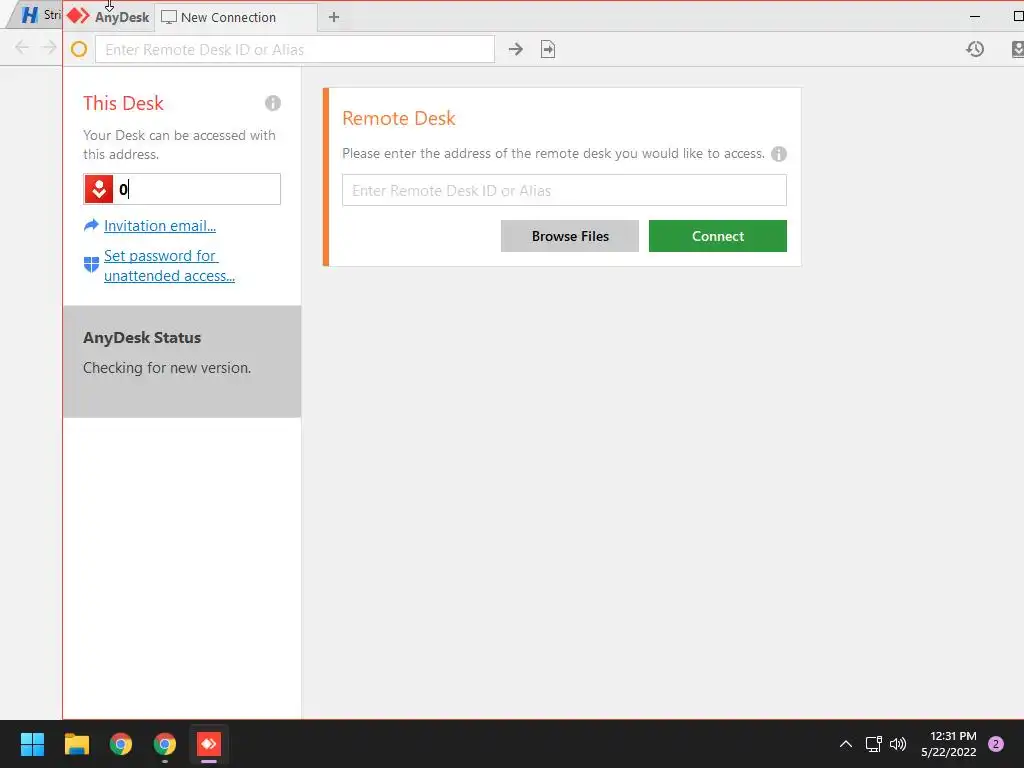Click AnyDesk icon in the taskbar
1024x768 pixels.
pyautogui.click(x=209, y=744)
